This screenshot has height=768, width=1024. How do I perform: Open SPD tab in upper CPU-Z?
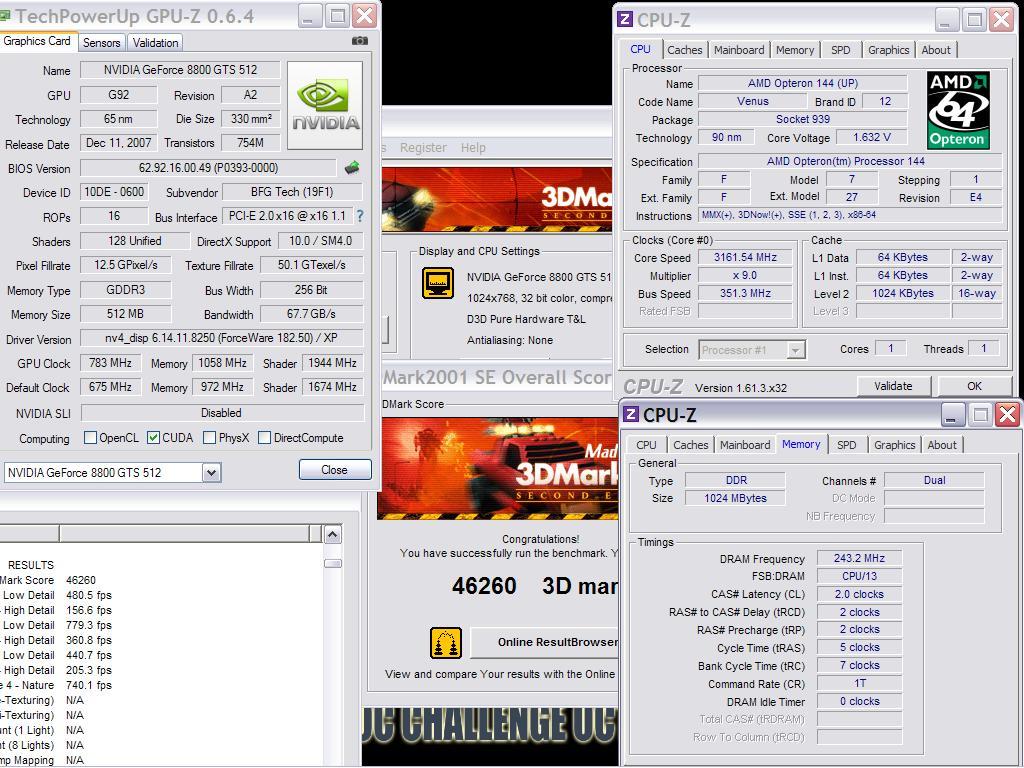(x=840, y=50)
